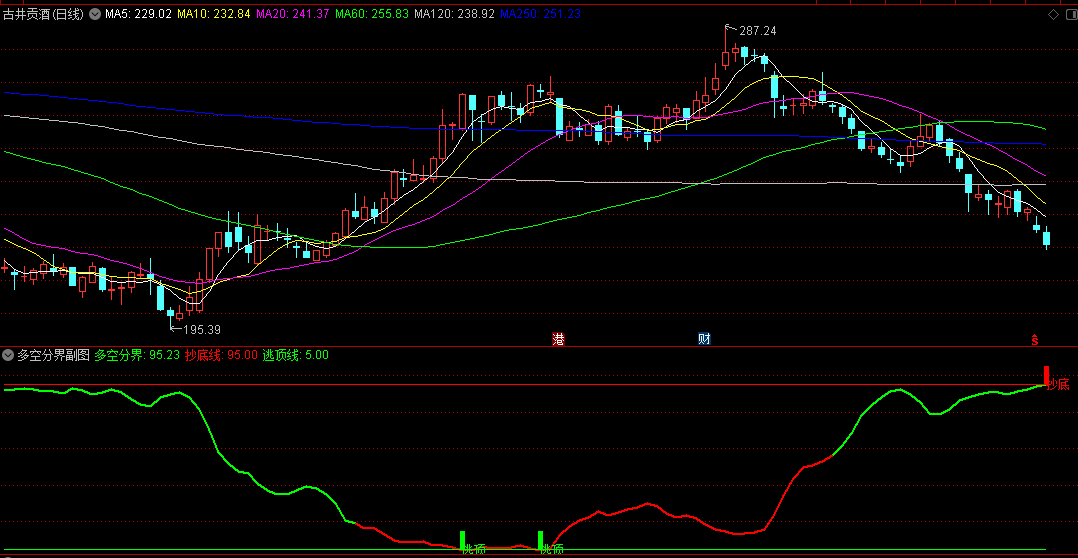The image size is (1078, 558).
Task: Click the 逃顶线: 5.00 value
Action: pos(296,355)
